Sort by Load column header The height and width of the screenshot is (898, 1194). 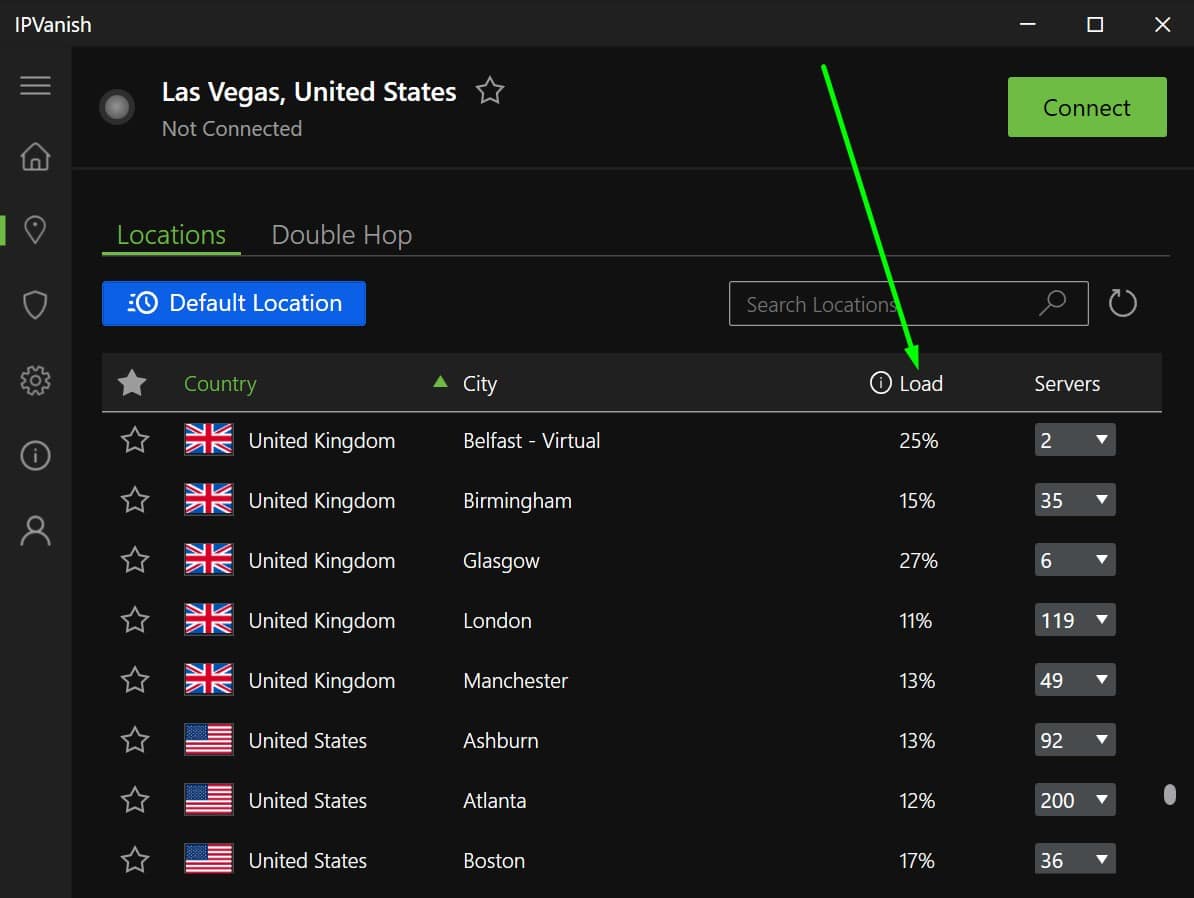coord(921,383)
